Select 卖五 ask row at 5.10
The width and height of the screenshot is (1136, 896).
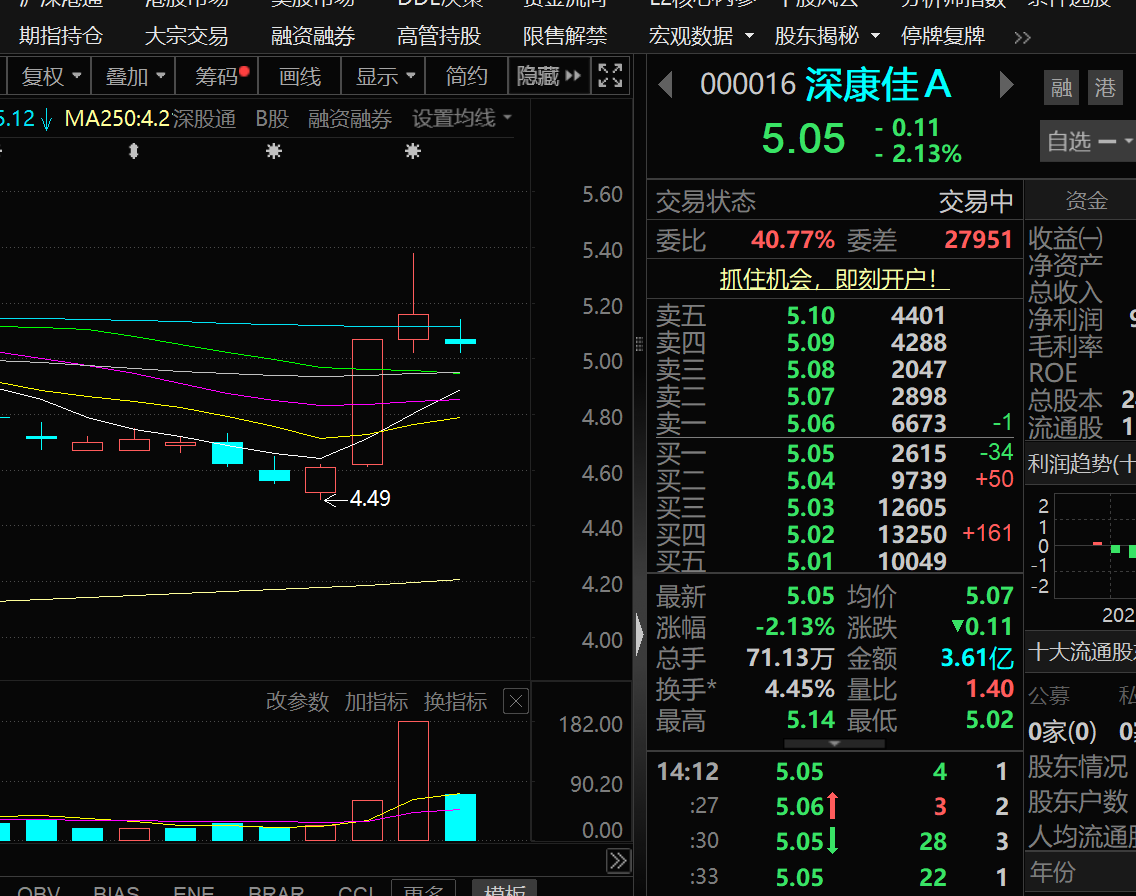tap(833, 316)
